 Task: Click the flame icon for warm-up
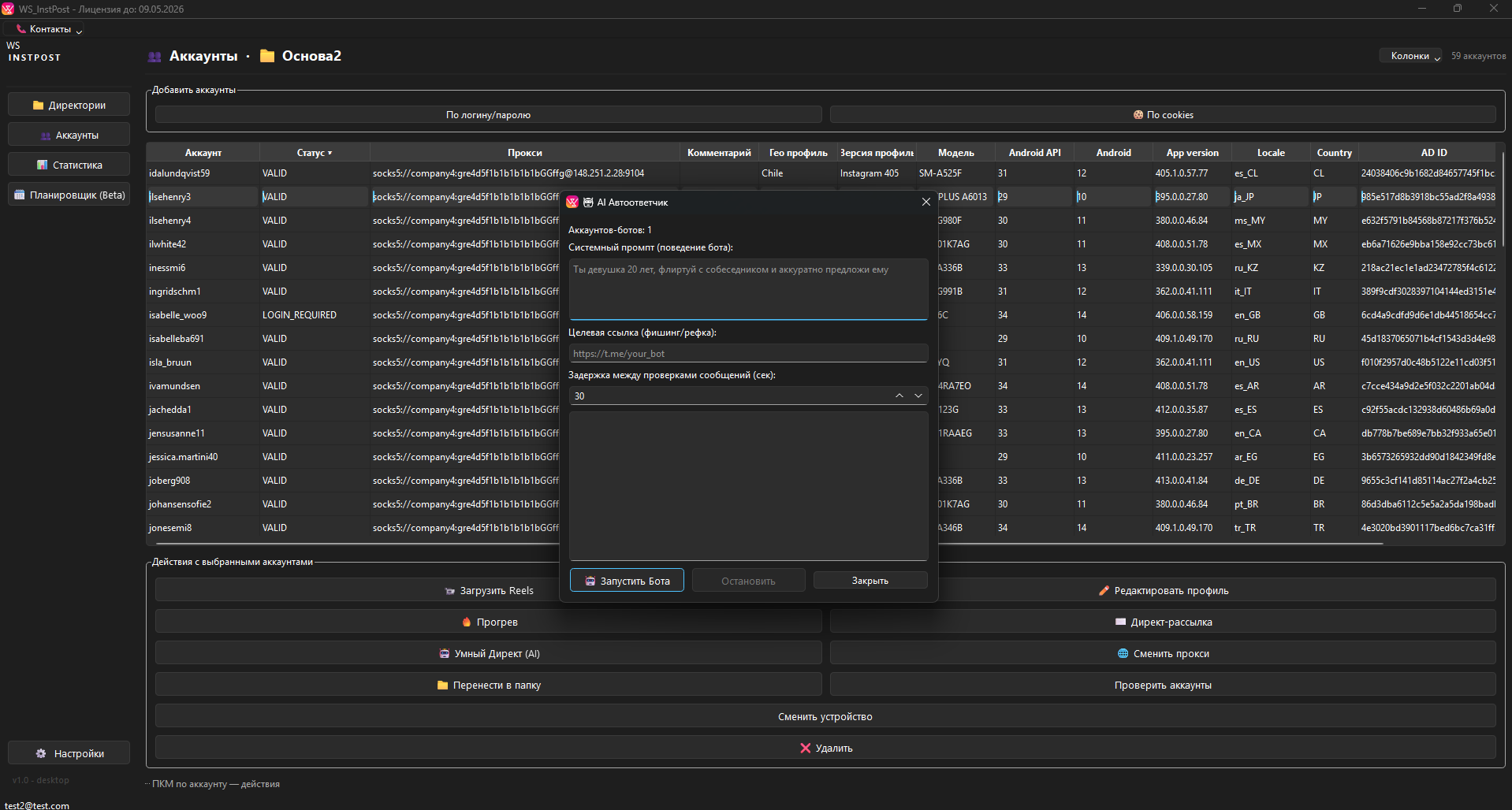[x=467, y=622]
